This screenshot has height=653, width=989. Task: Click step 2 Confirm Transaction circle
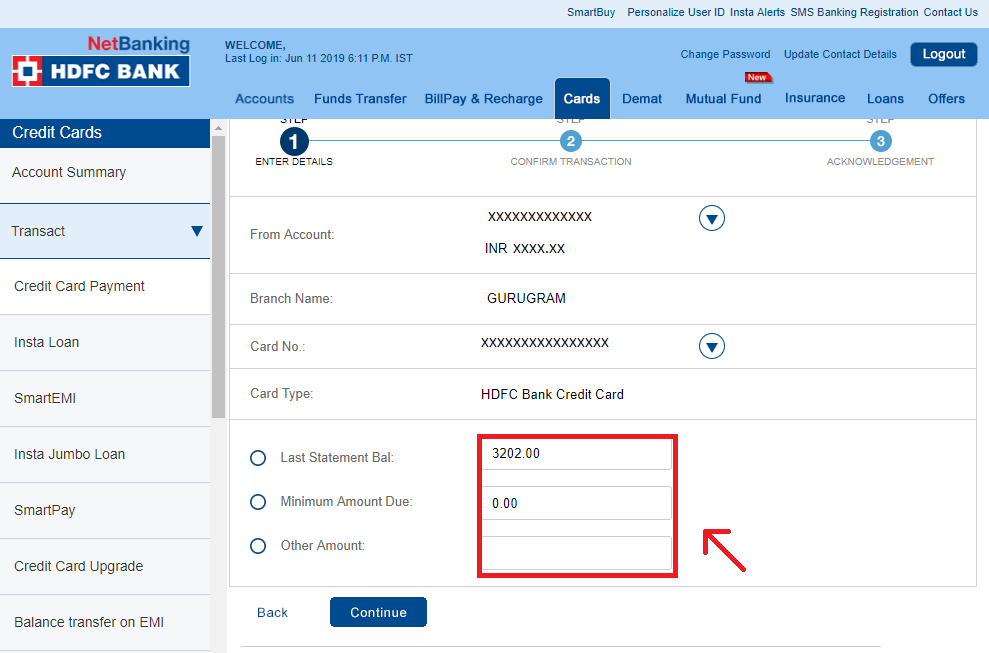coord(571,141)
